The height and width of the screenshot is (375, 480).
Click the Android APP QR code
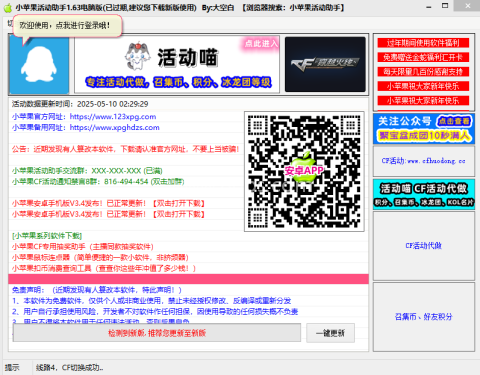[x=304, y=171]
